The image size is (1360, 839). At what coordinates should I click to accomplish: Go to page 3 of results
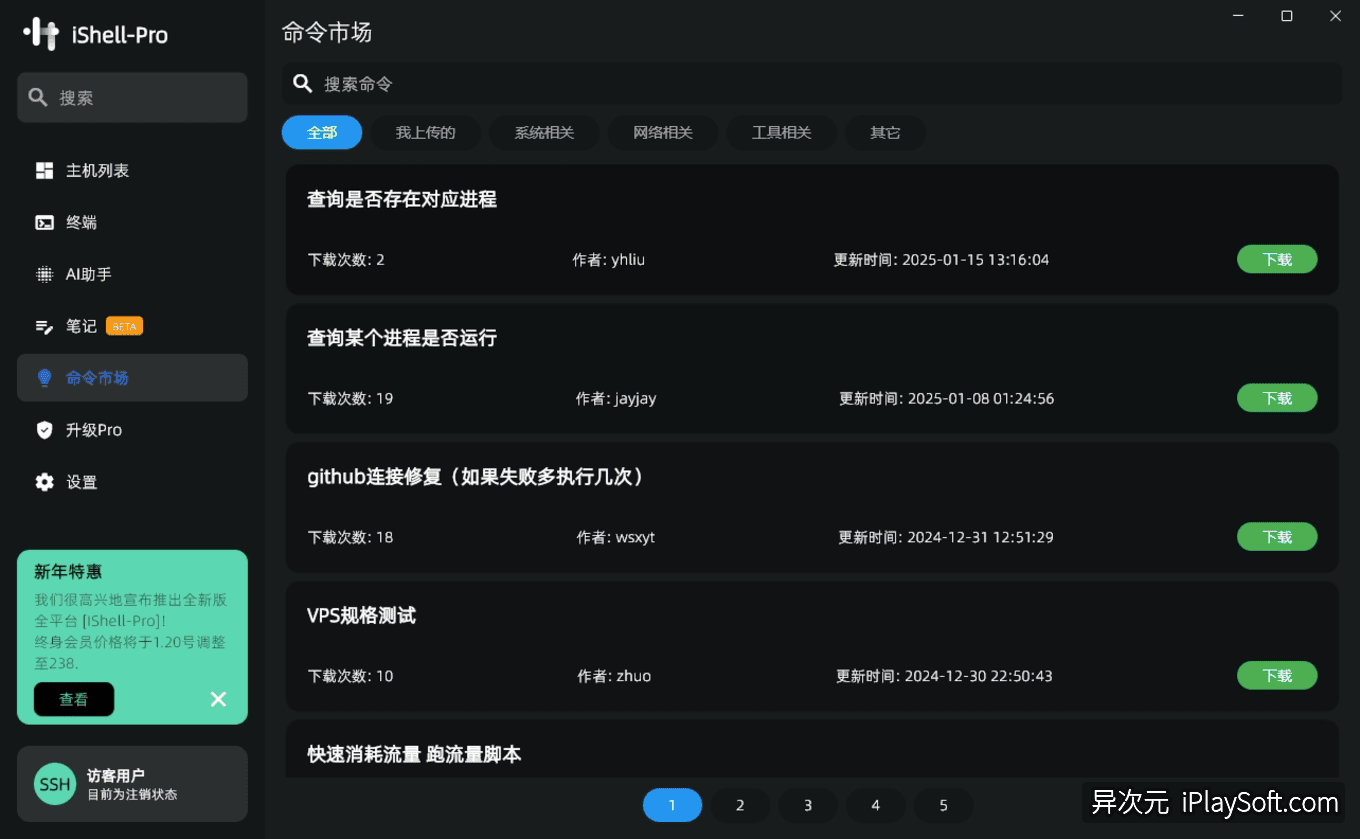coord(808,804)
